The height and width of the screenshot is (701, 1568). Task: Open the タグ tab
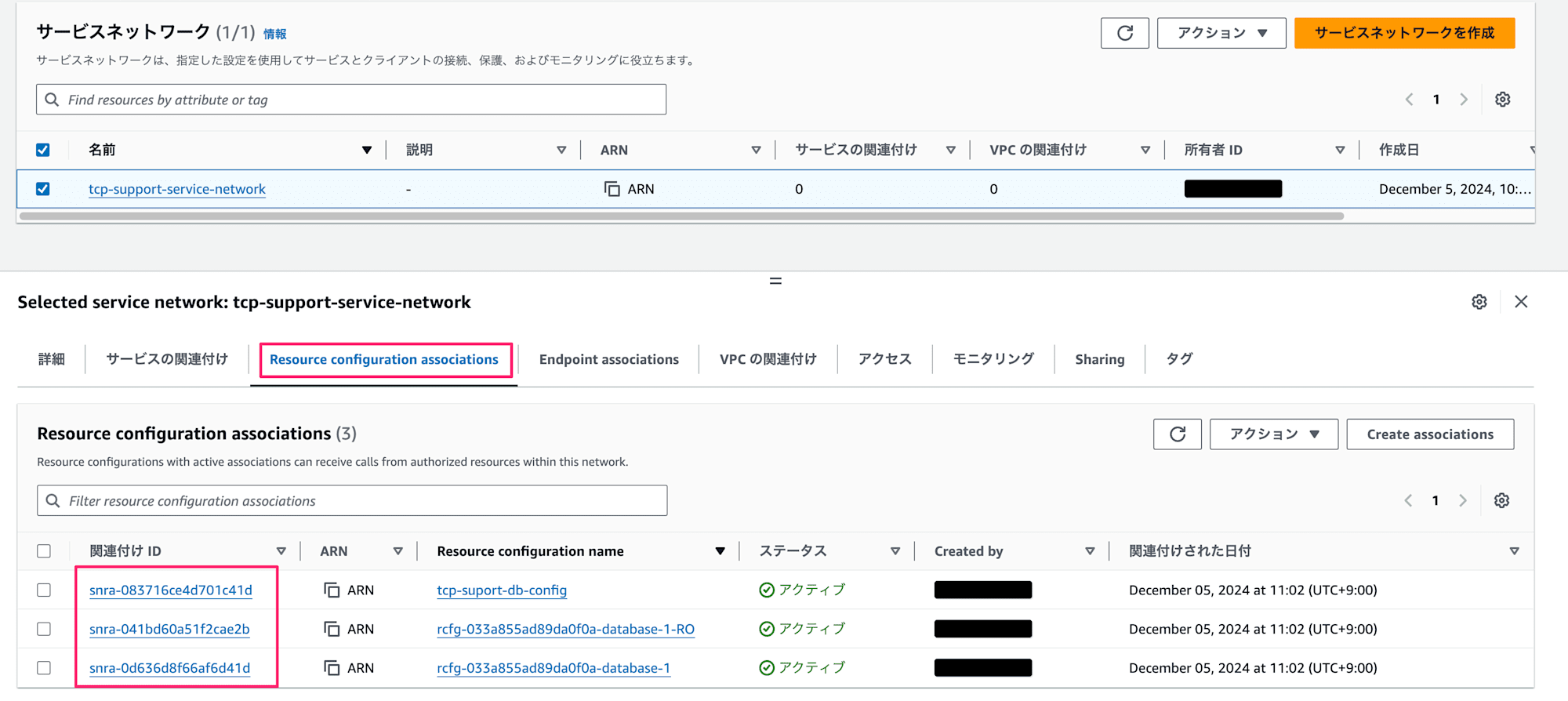coord(1179,359)
